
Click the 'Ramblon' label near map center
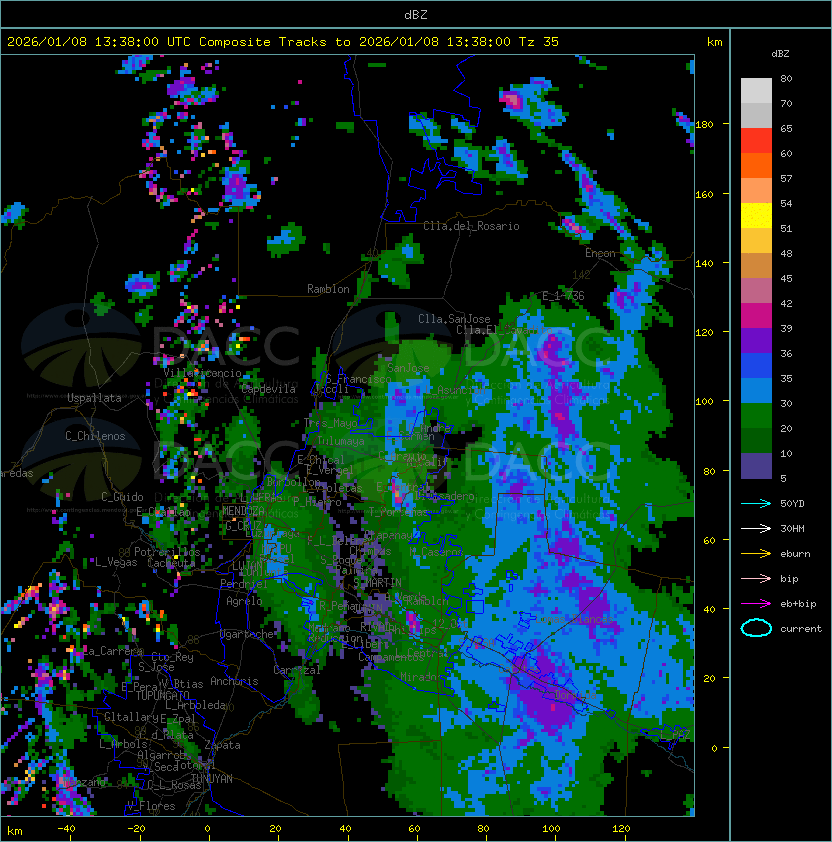click(328, 289)
